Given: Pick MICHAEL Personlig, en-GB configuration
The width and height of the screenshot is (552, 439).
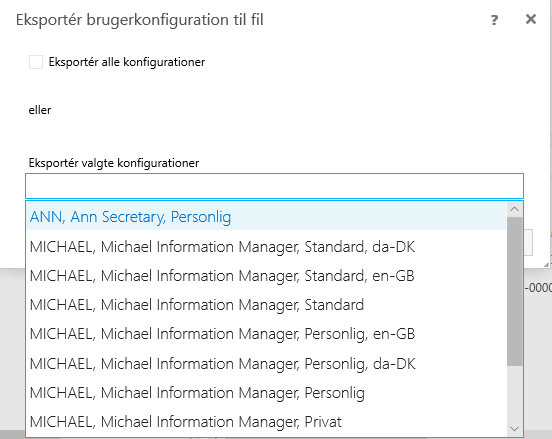Looking at the screenshot, I should coord(266,334).
